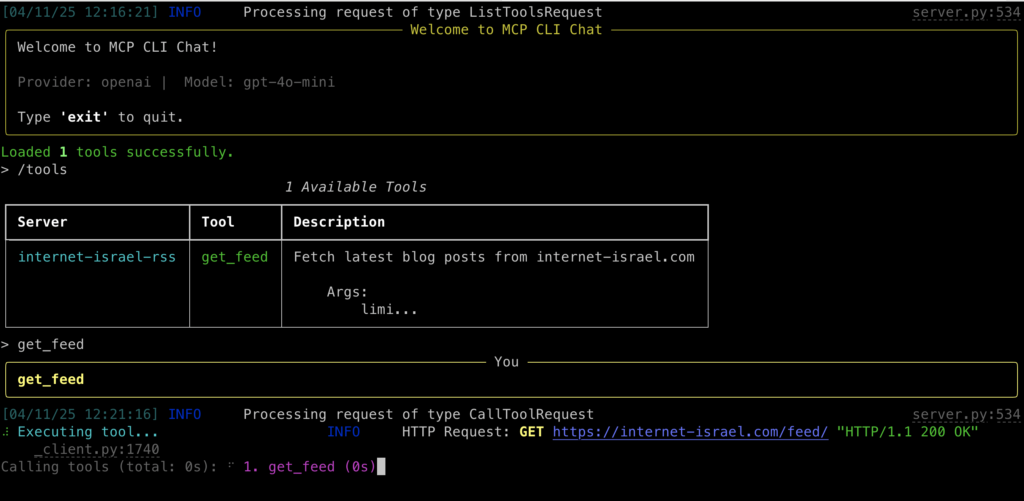Viewport: 1024px width, 501px height.
Task: Click the Description column header
Action: tap(339, 222)
